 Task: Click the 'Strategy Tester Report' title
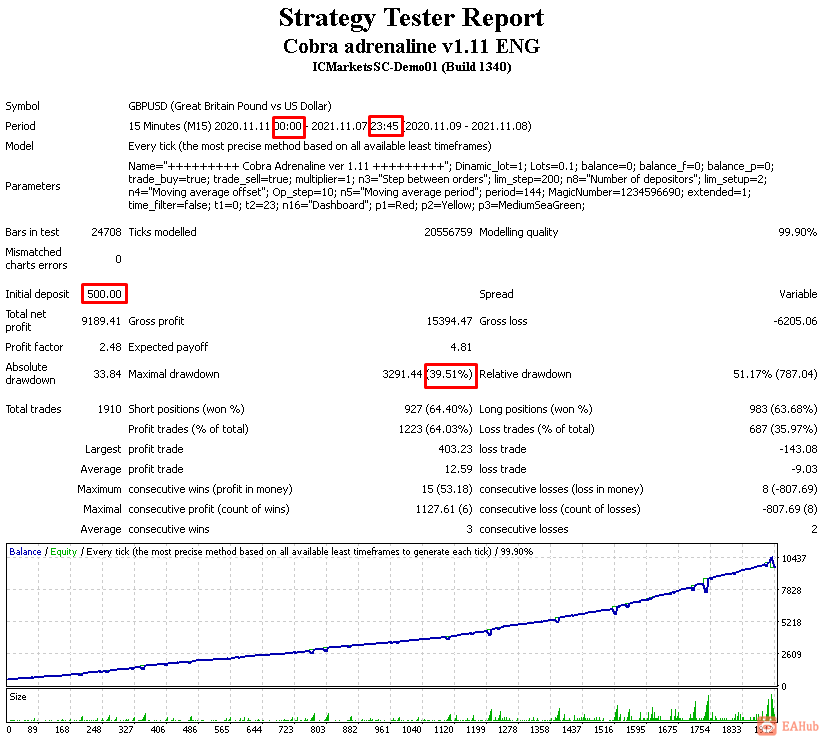(x=411, y=18)
